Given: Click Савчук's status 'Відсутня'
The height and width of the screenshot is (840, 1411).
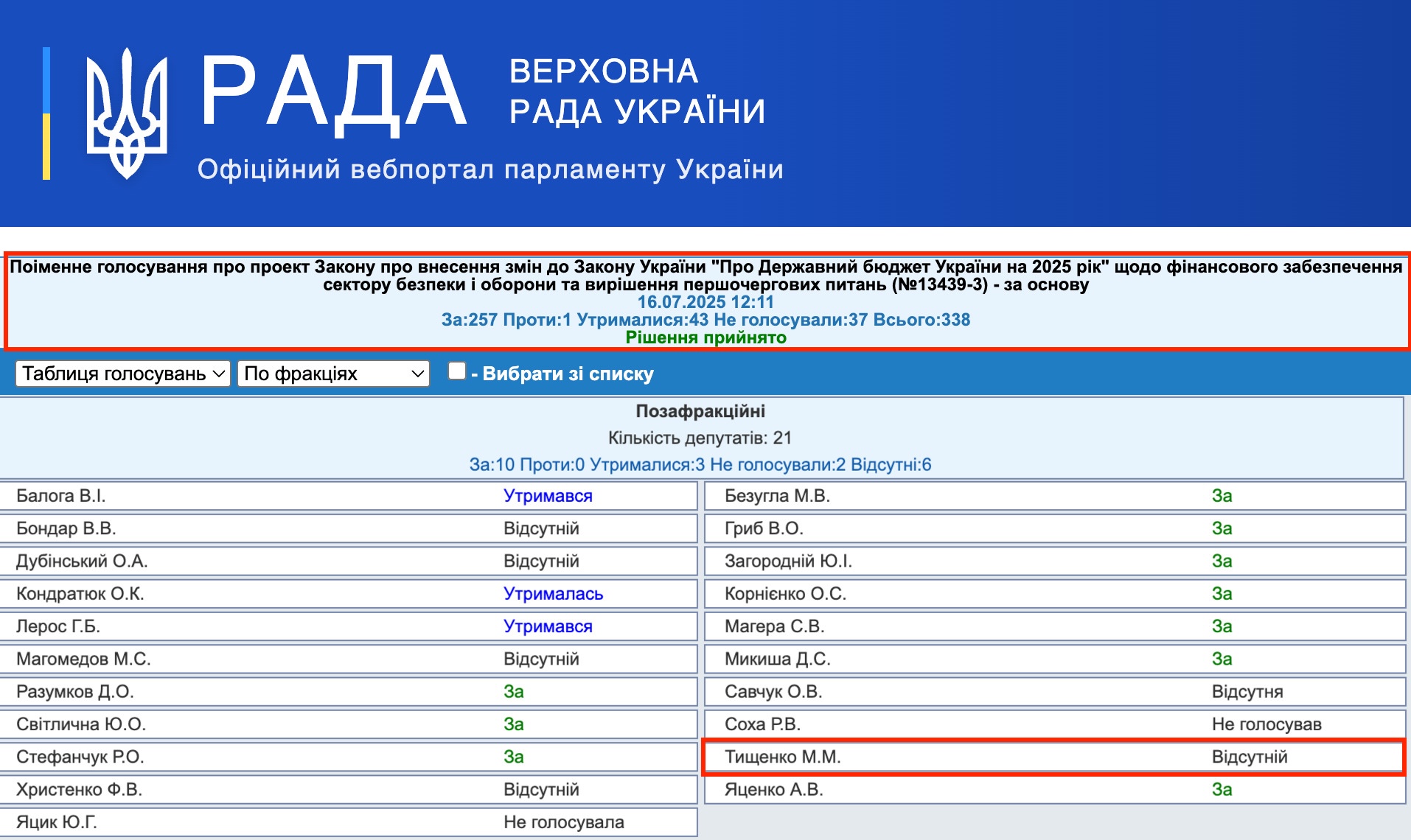Looking at the screenshot, I should click(1247, 692).
